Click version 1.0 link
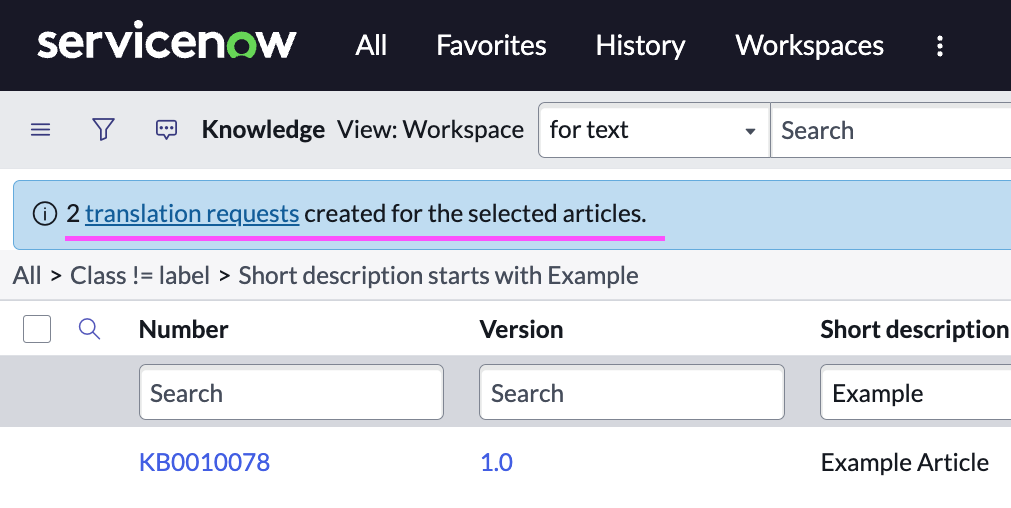This screenshot has width=1011, height=508. click(496, 462)
